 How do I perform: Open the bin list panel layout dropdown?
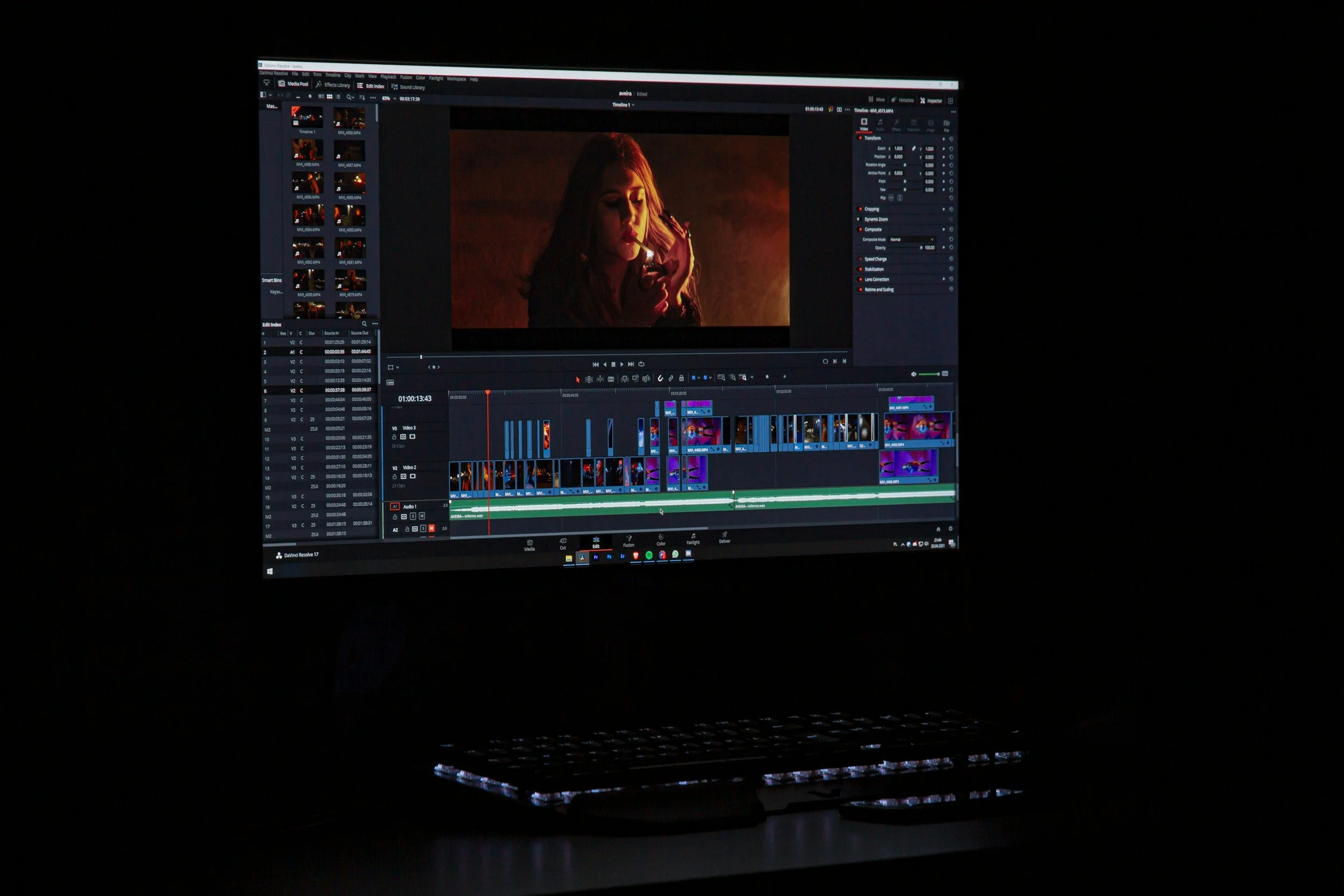[266, 95]
